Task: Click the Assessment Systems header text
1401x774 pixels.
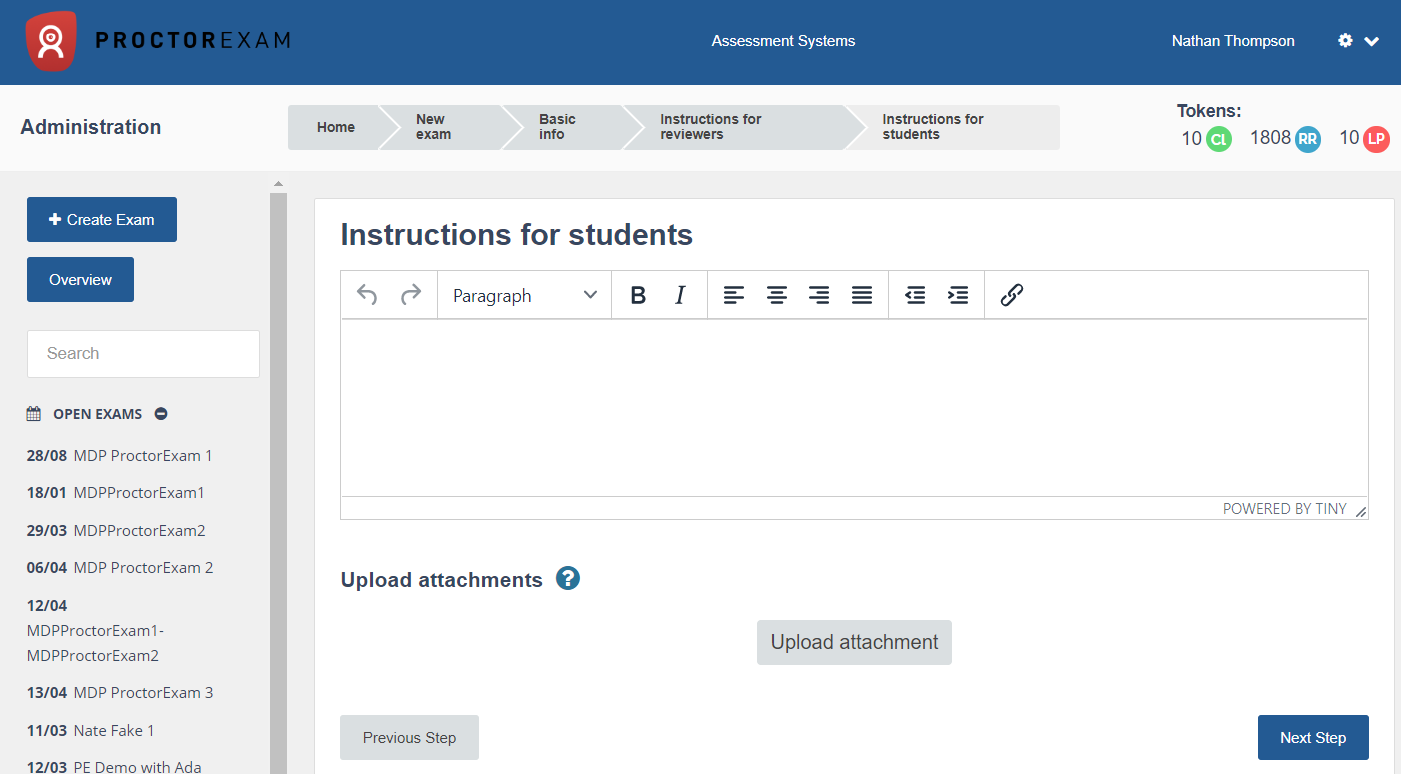Action: tap(783, 41)
